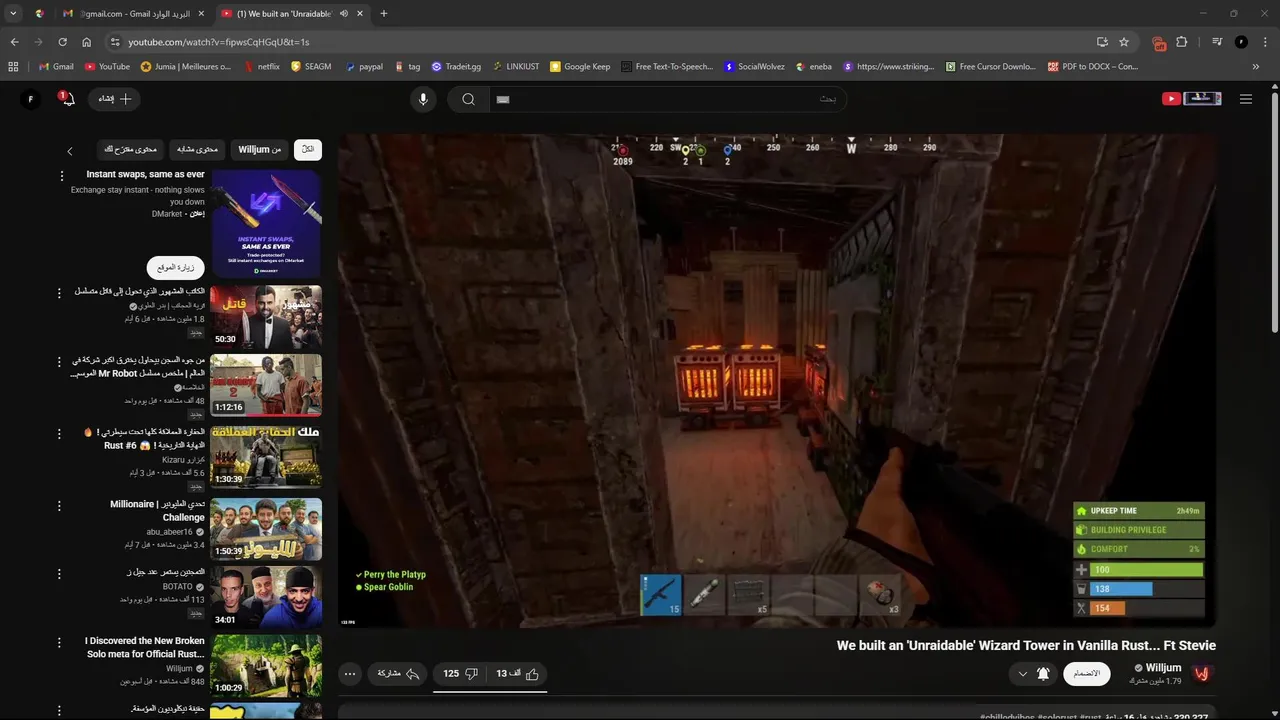Open the apps grid in bookmarks bar
This screenshot has width=1280, height=720.
[13, 67]
